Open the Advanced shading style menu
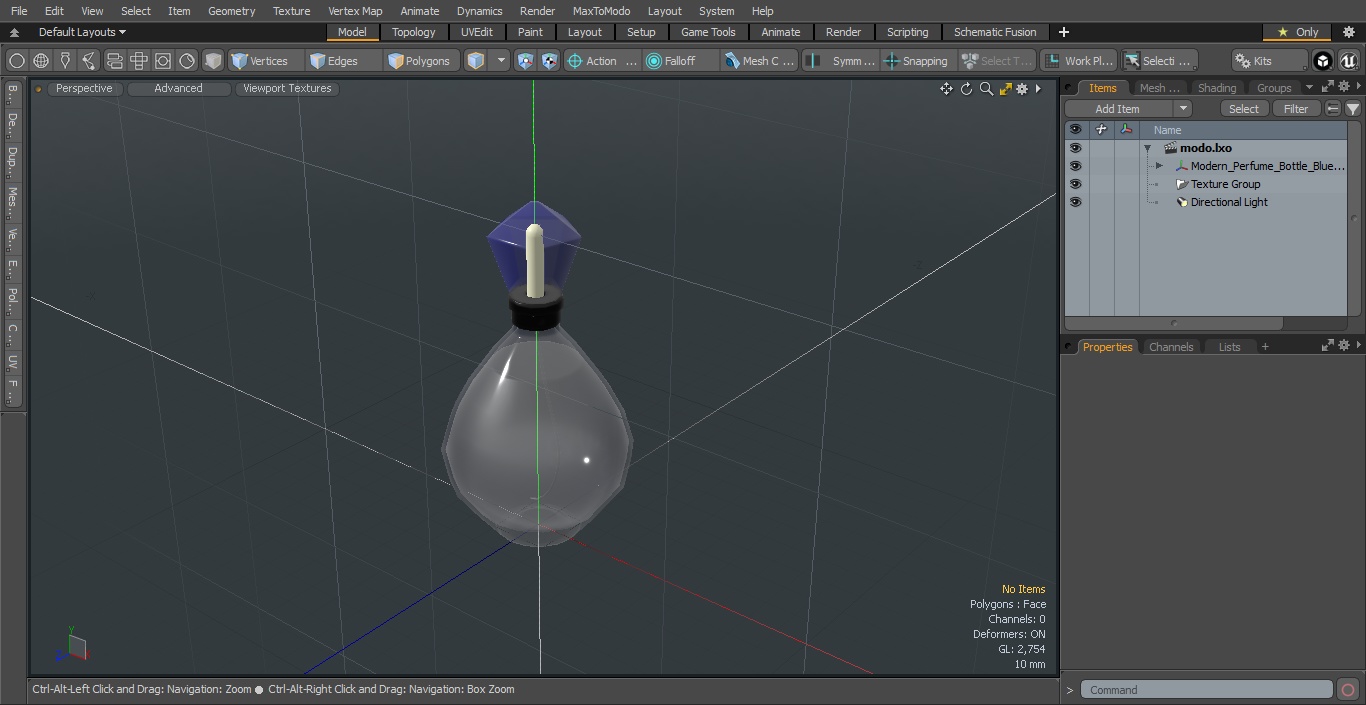Screen dimensions: 1366x705 click(x=178, y=88)
